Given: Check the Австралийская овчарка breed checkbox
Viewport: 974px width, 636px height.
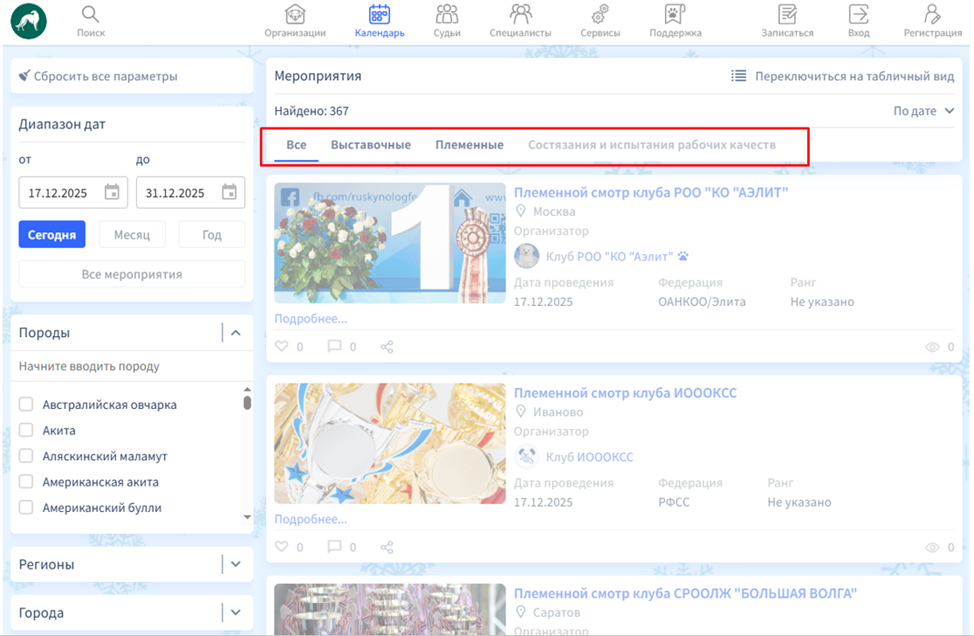Looking at the screenshot, I should click(27, 405).
